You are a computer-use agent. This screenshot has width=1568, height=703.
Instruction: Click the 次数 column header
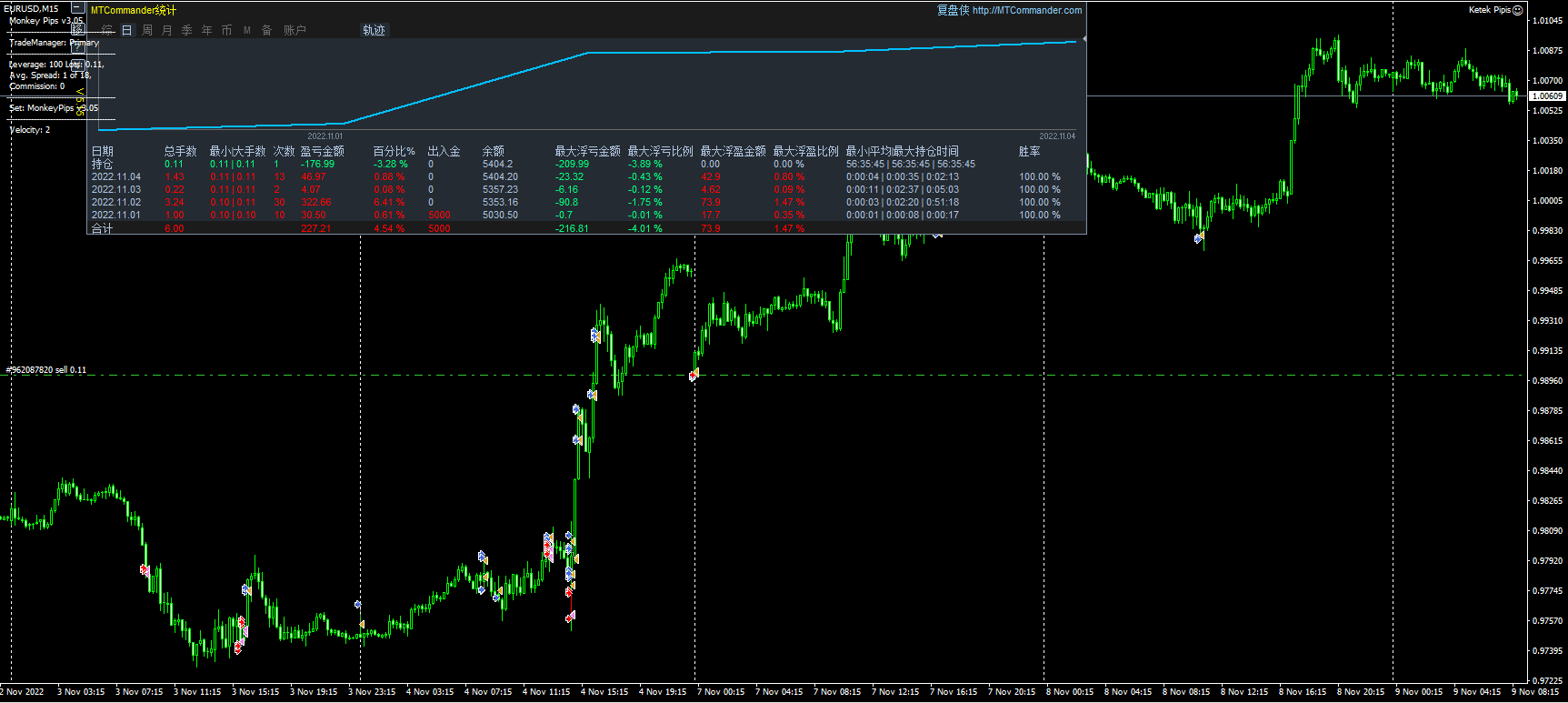pos(285,151)
